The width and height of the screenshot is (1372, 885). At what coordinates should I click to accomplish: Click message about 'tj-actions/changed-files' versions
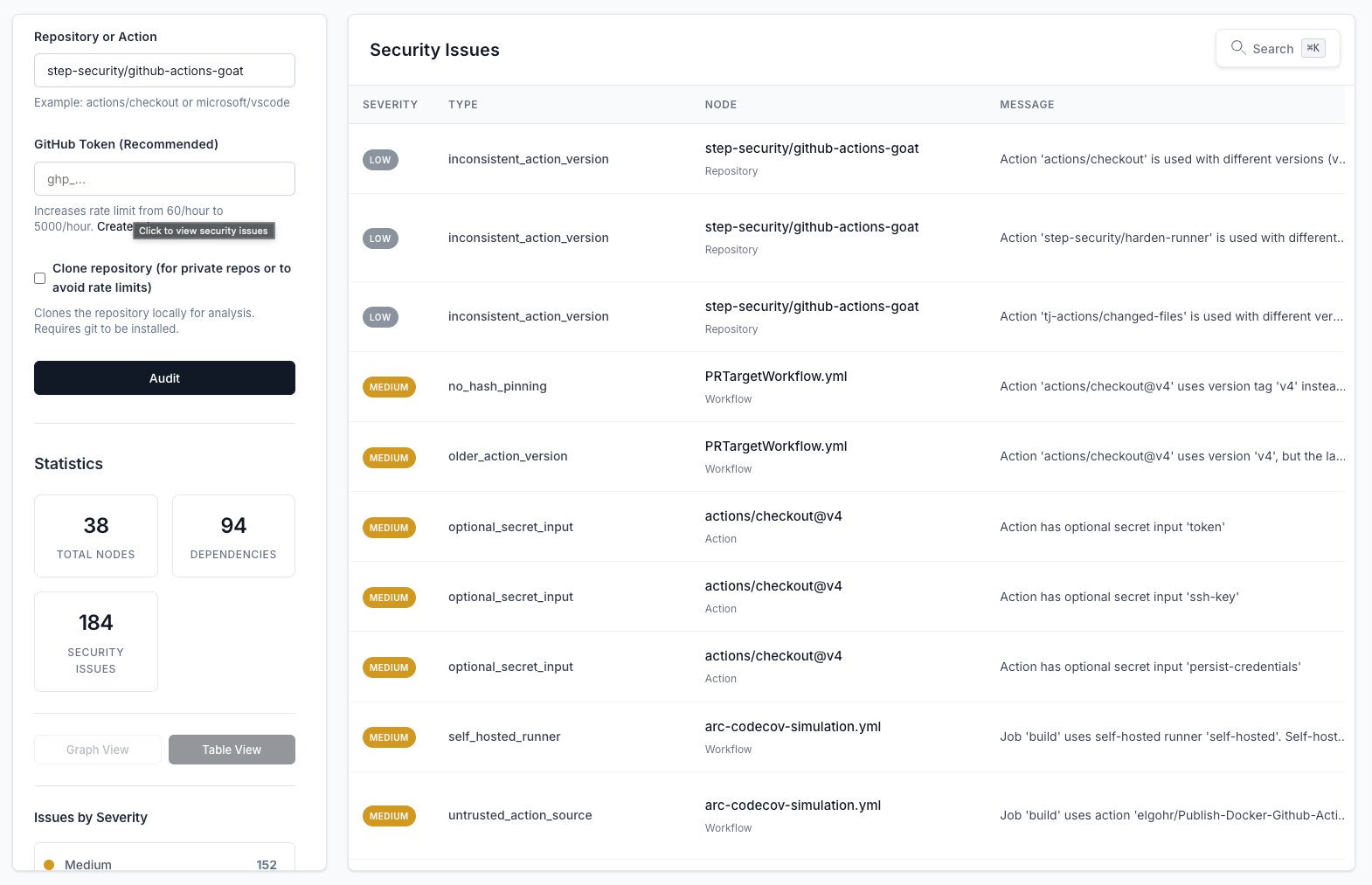coord(1172,316)
